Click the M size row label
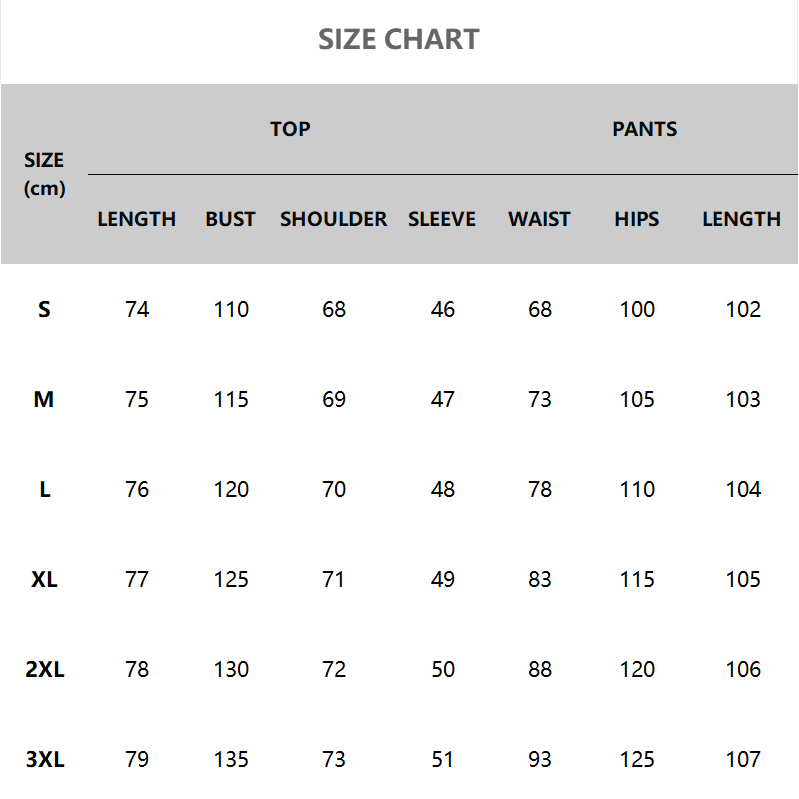 [44, 400]
